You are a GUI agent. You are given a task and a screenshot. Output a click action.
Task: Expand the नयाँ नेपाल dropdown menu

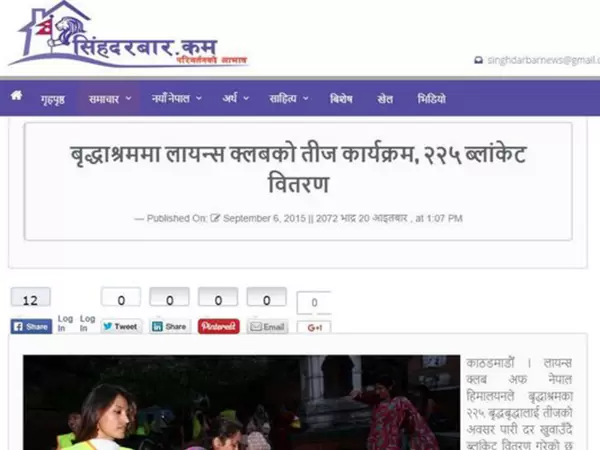click(176, 99)
